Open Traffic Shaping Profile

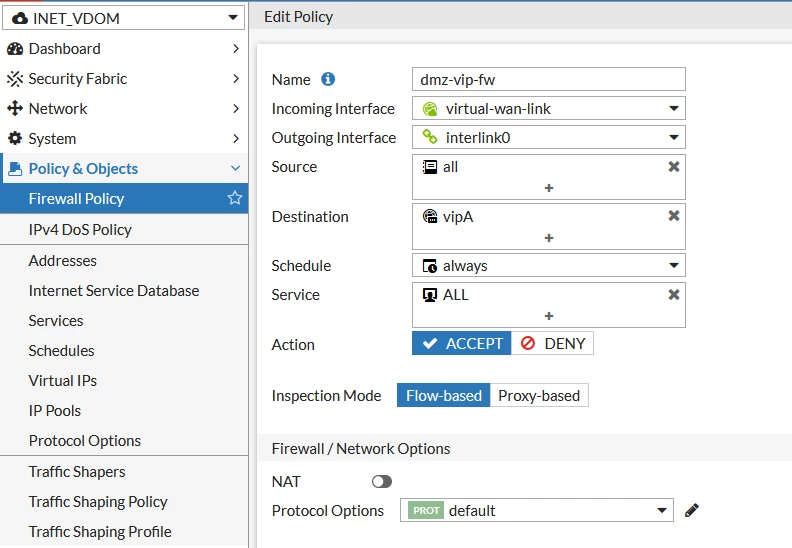click(x=124, y=532)
